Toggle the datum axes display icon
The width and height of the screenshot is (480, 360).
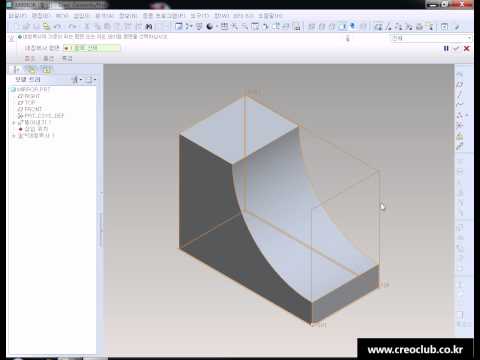click(x=388, y=27)
